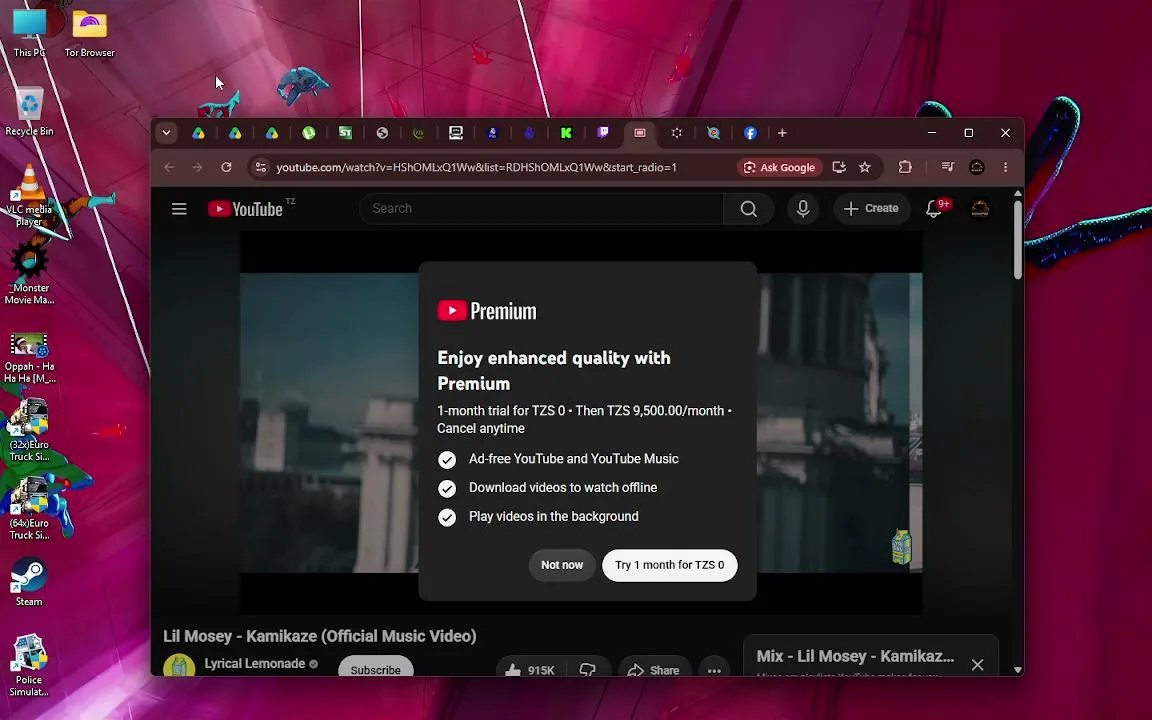
Task: Go to YouTube home via logo
Action: coord(245,209)
